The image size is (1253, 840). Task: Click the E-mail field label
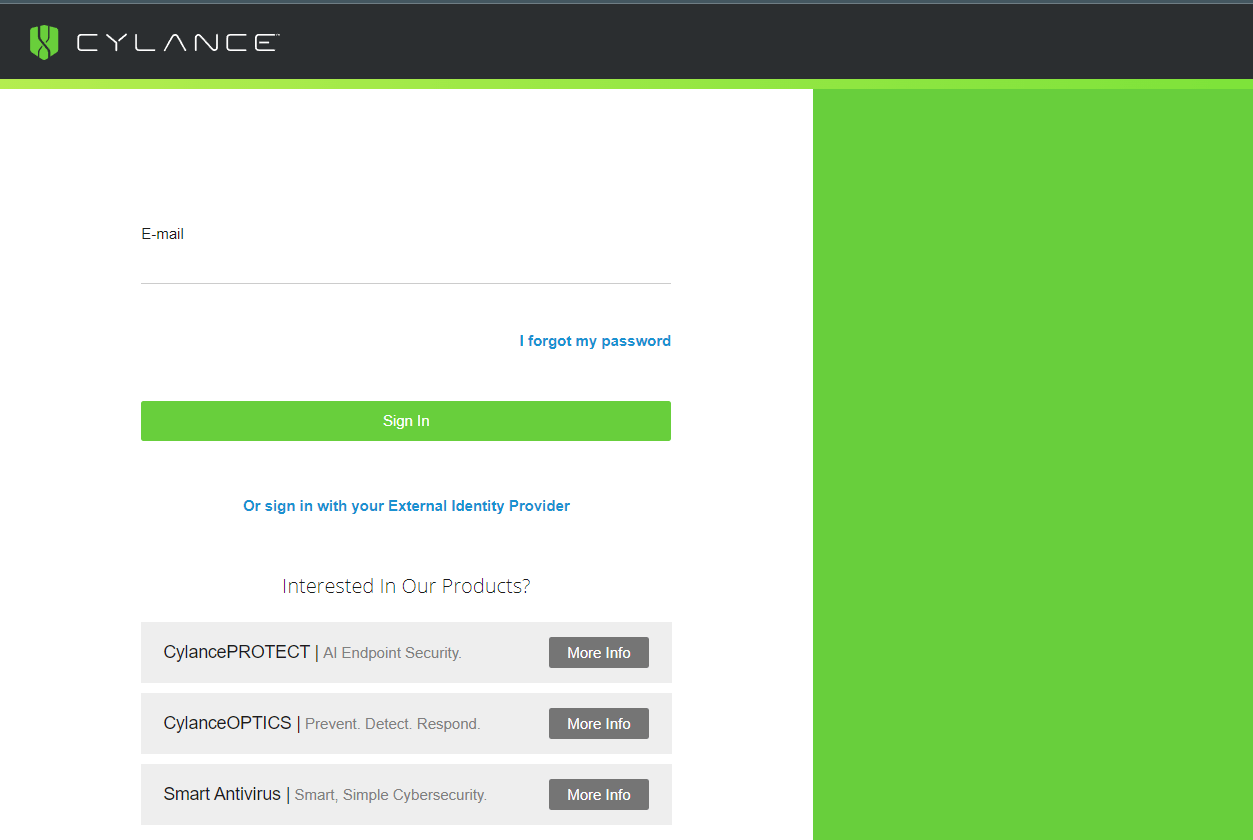[x=162, y=234]
